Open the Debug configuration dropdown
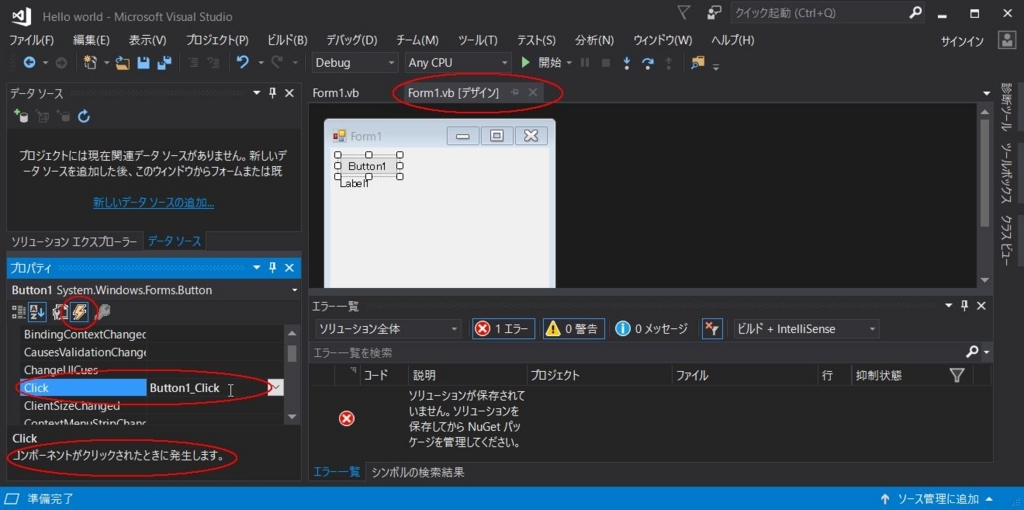This screenshot has width=1024, height=510. 355,63
